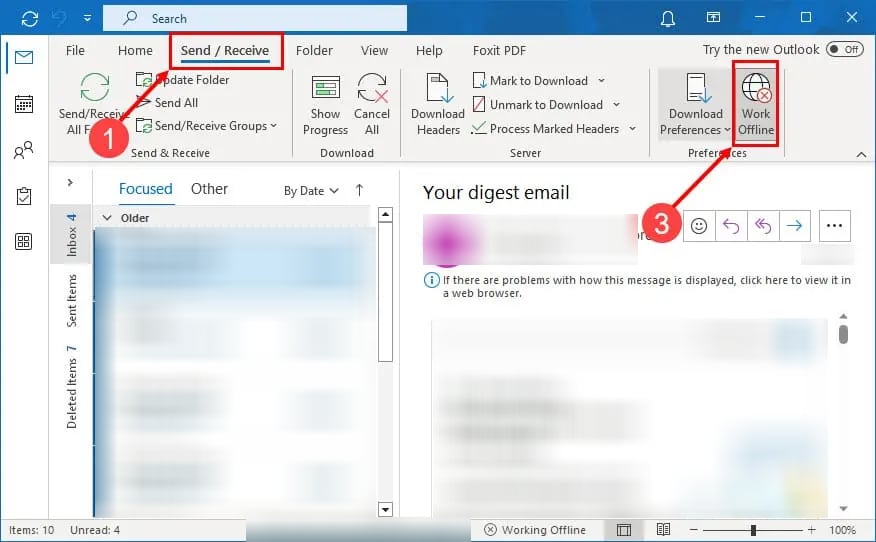Open the Inbox folder
The image size is (876, 542).
pyautogui.click(x=72, y=234)
